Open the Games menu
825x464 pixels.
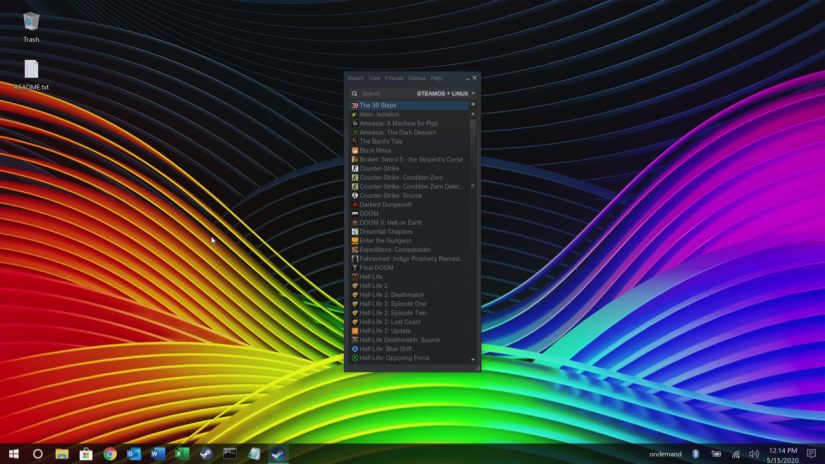pos(417,78)
